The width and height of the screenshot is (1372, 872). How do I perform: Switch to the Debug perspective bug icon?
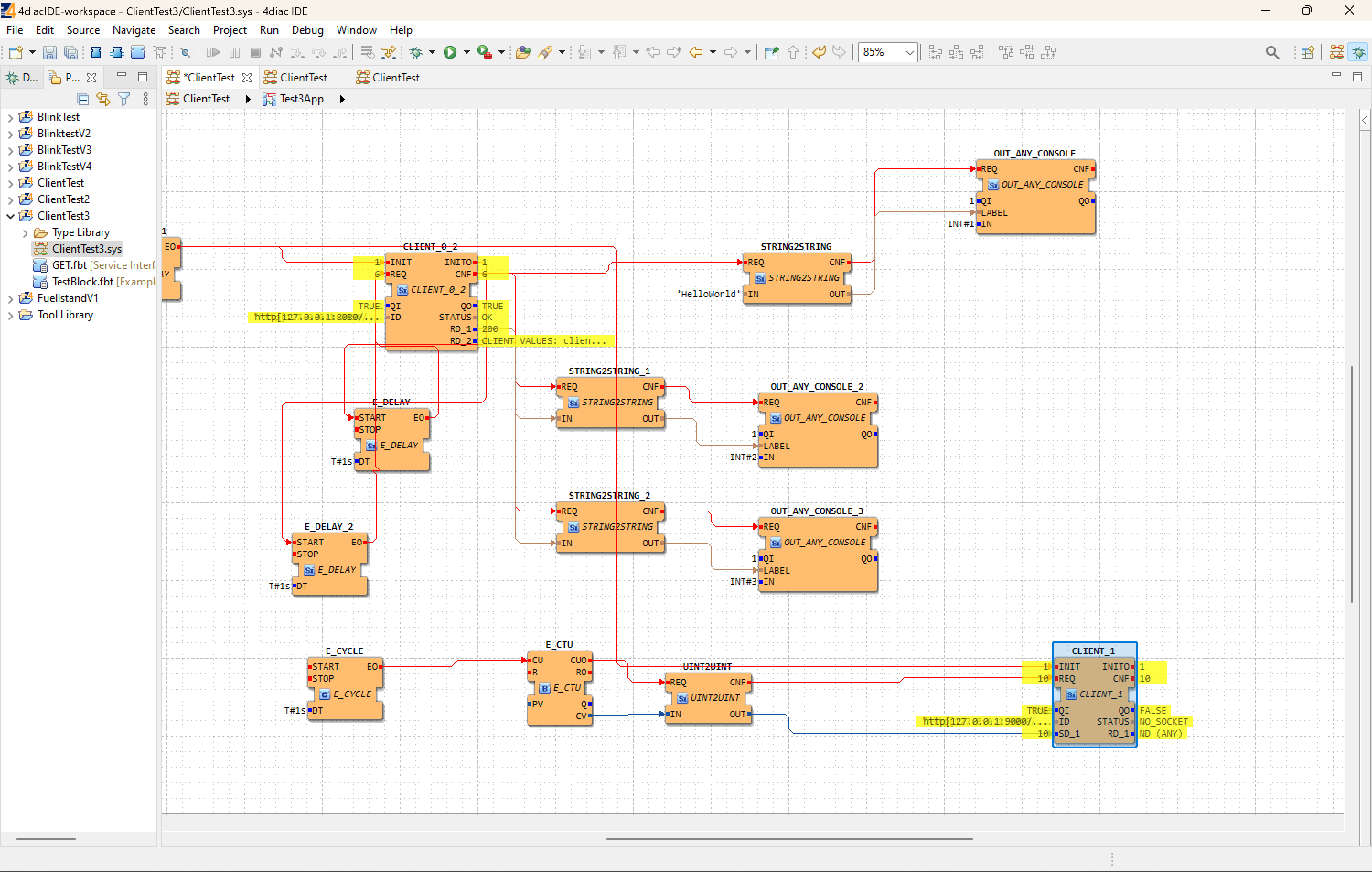coord(1359,53)
